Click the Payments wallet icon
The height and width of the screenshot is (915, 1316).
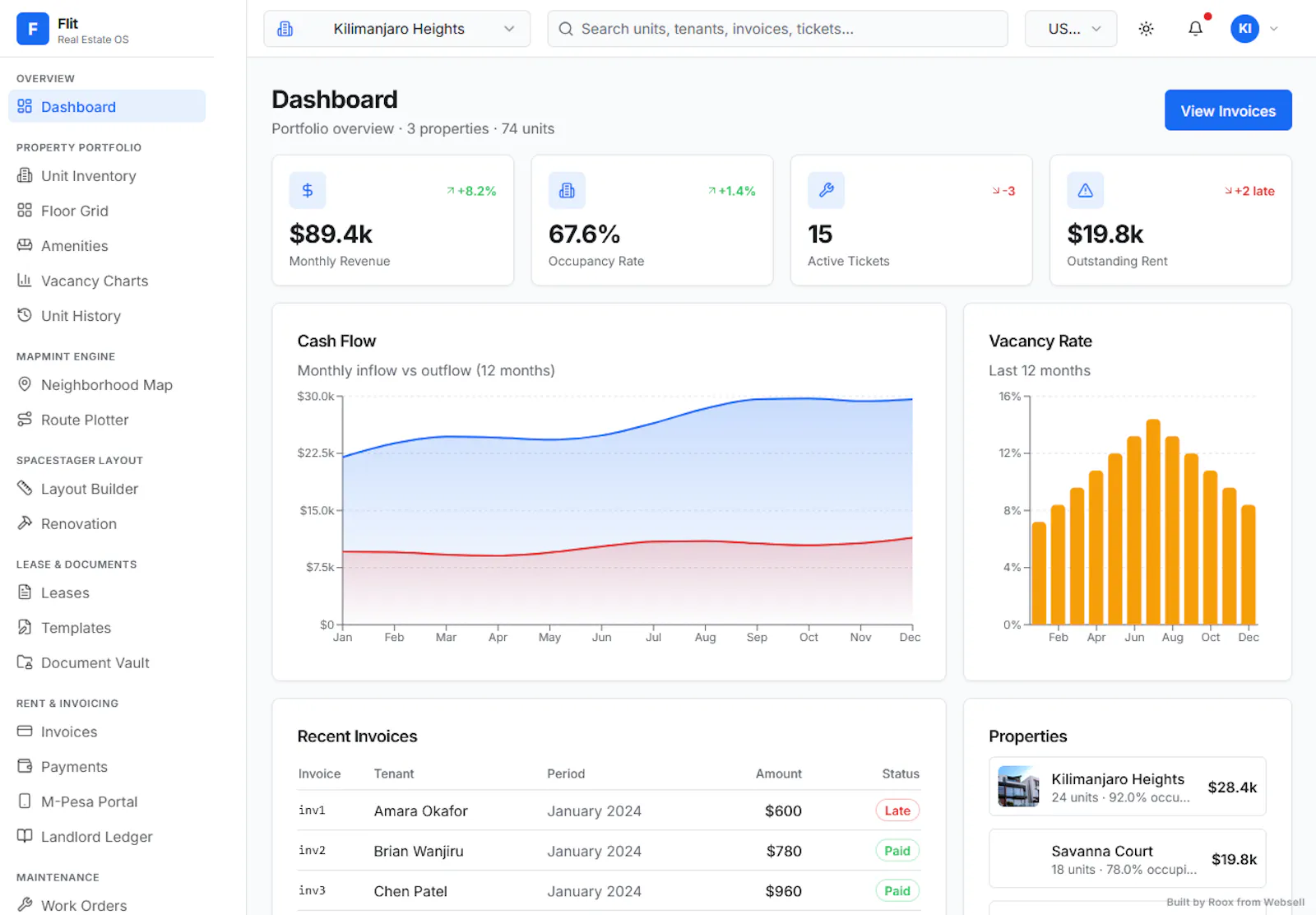25,766
